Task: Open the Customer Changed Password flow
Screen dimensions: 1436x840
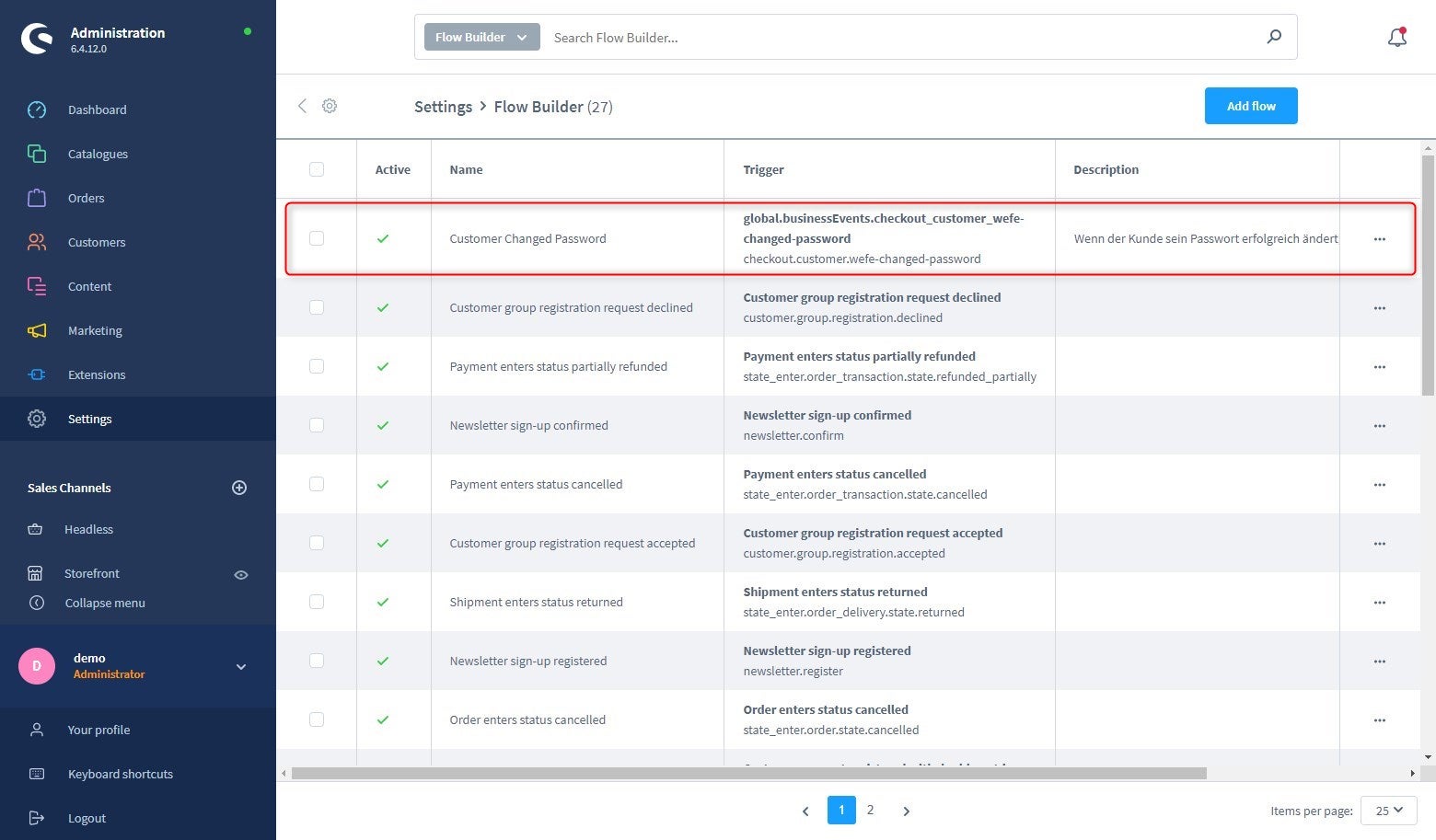Action: tap(527, 238)
